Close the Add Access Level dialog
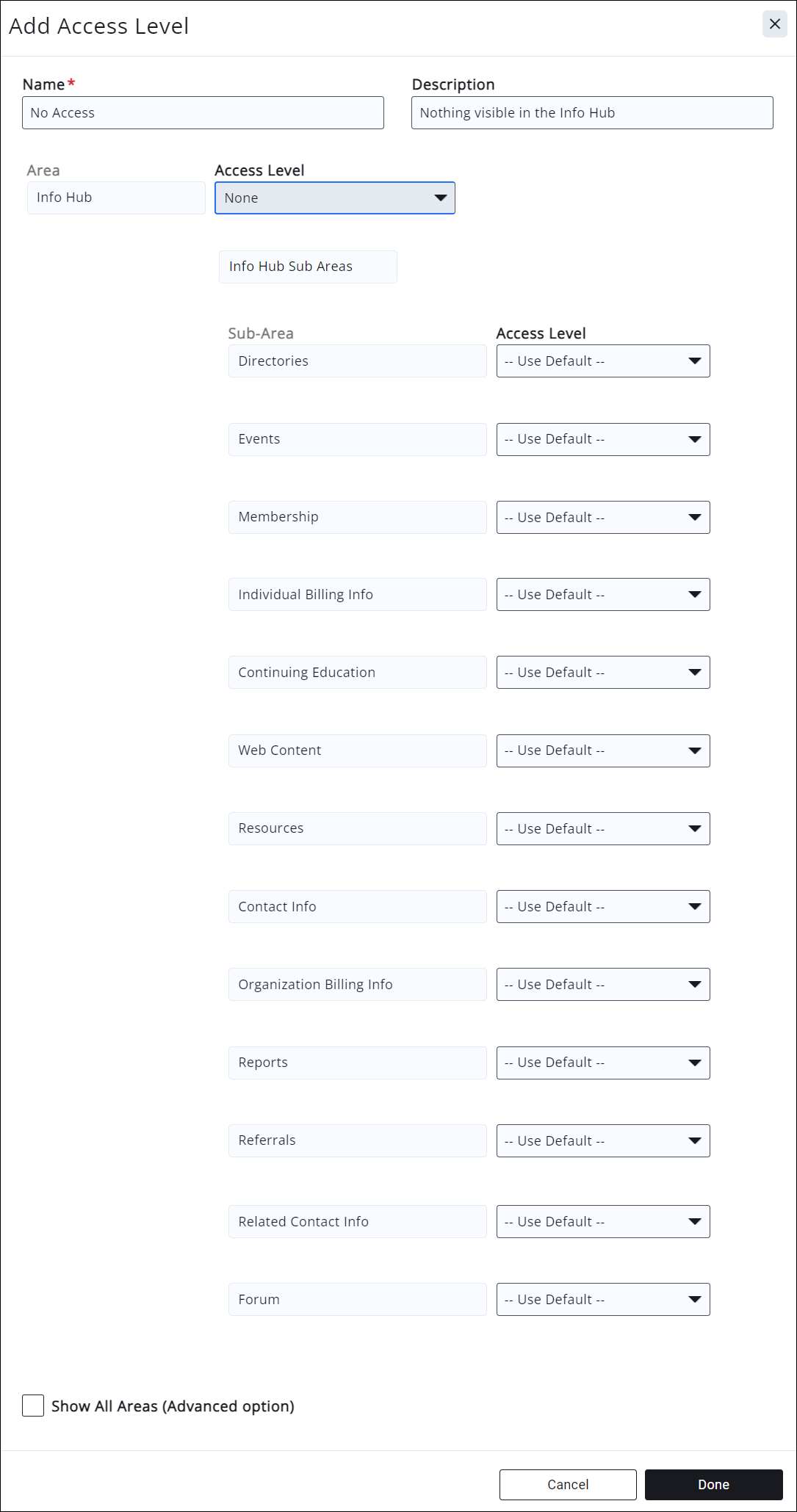Image resolution: width=797 pixels, height=1512 pixels. [774, 24]
